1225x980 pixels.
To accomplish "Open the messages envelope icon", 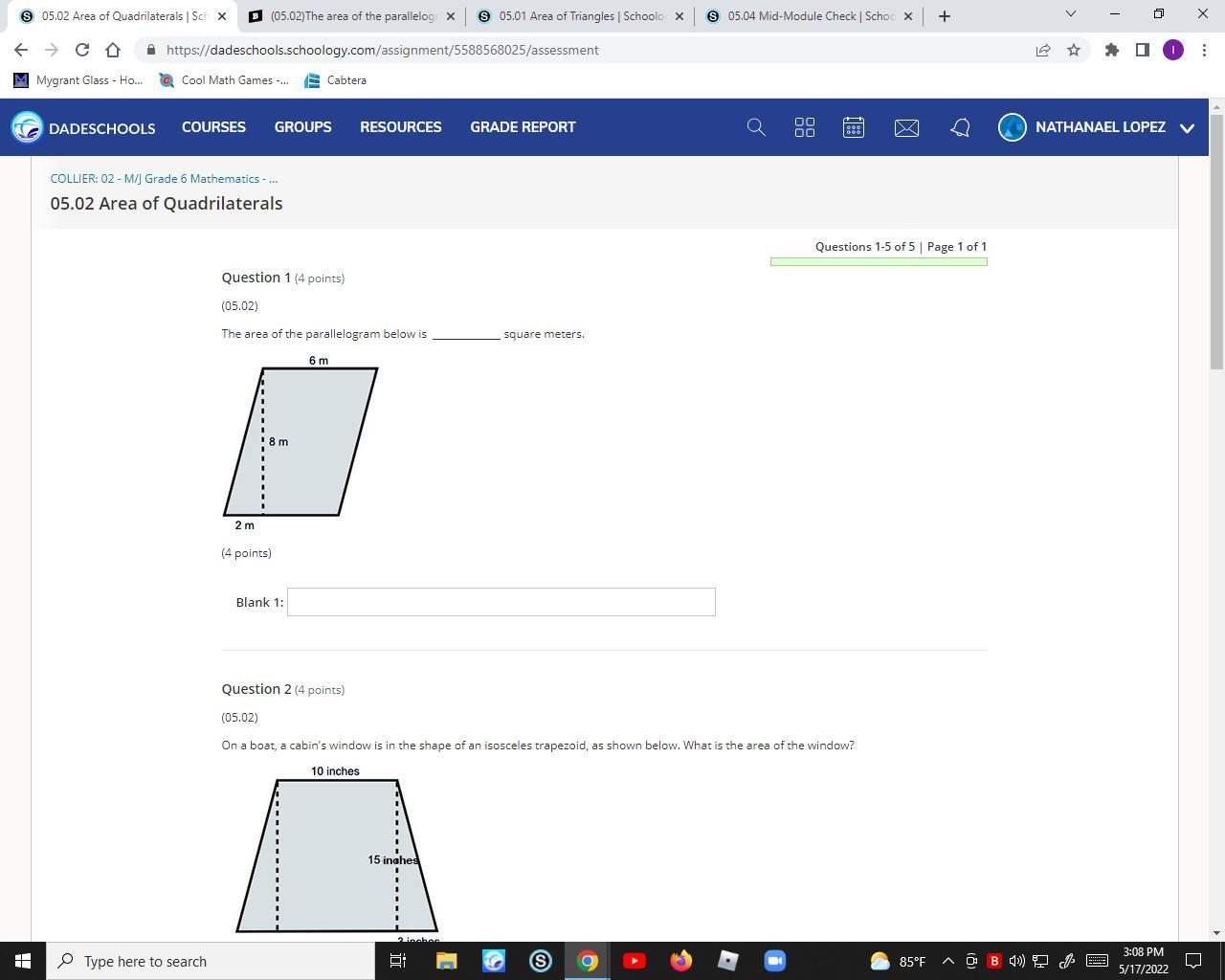I will pos(906,127).
